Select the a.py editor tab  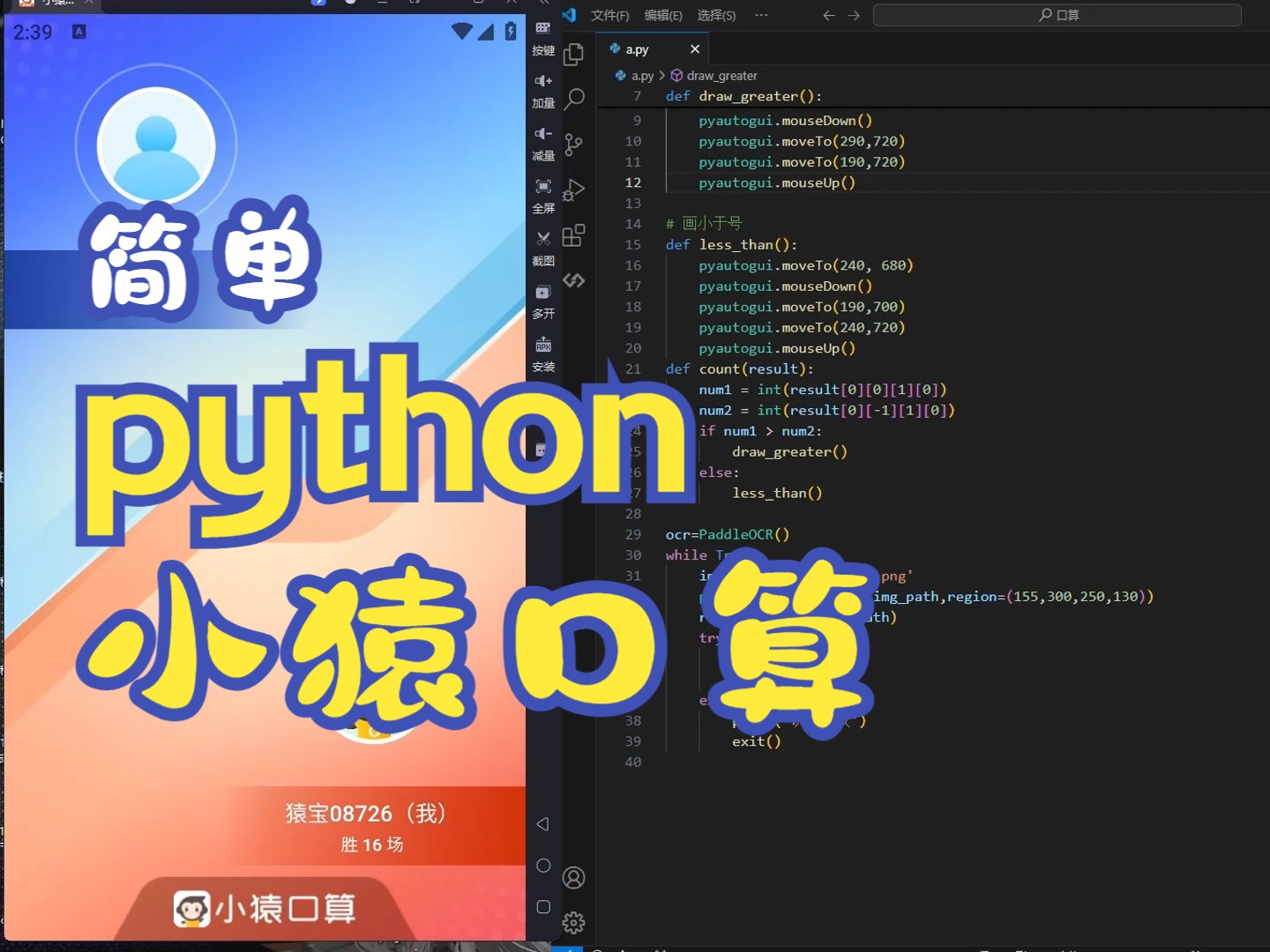pos(654,49)
